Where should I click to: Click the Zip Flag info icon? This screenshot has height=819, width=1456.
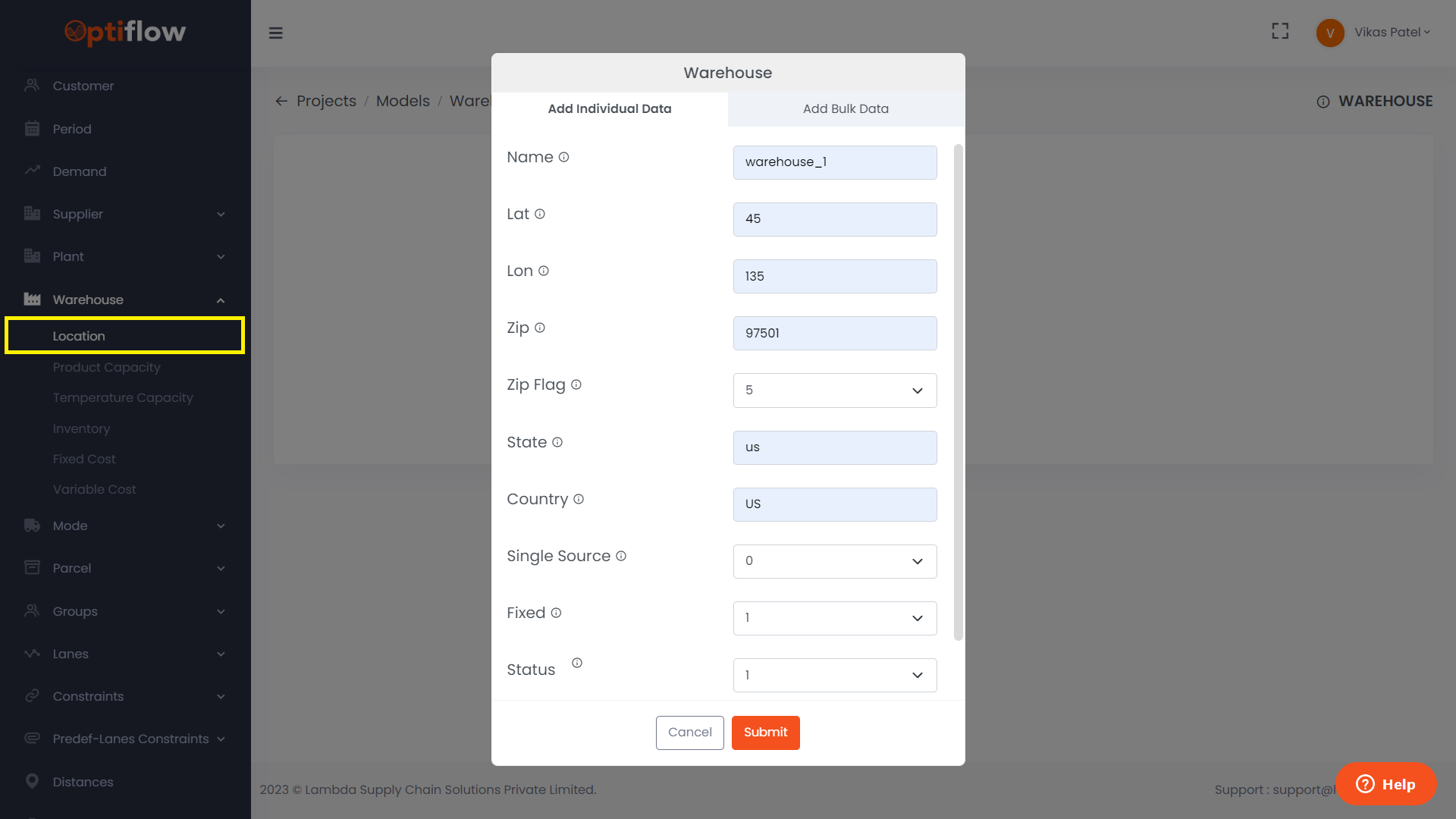[576, 384]
